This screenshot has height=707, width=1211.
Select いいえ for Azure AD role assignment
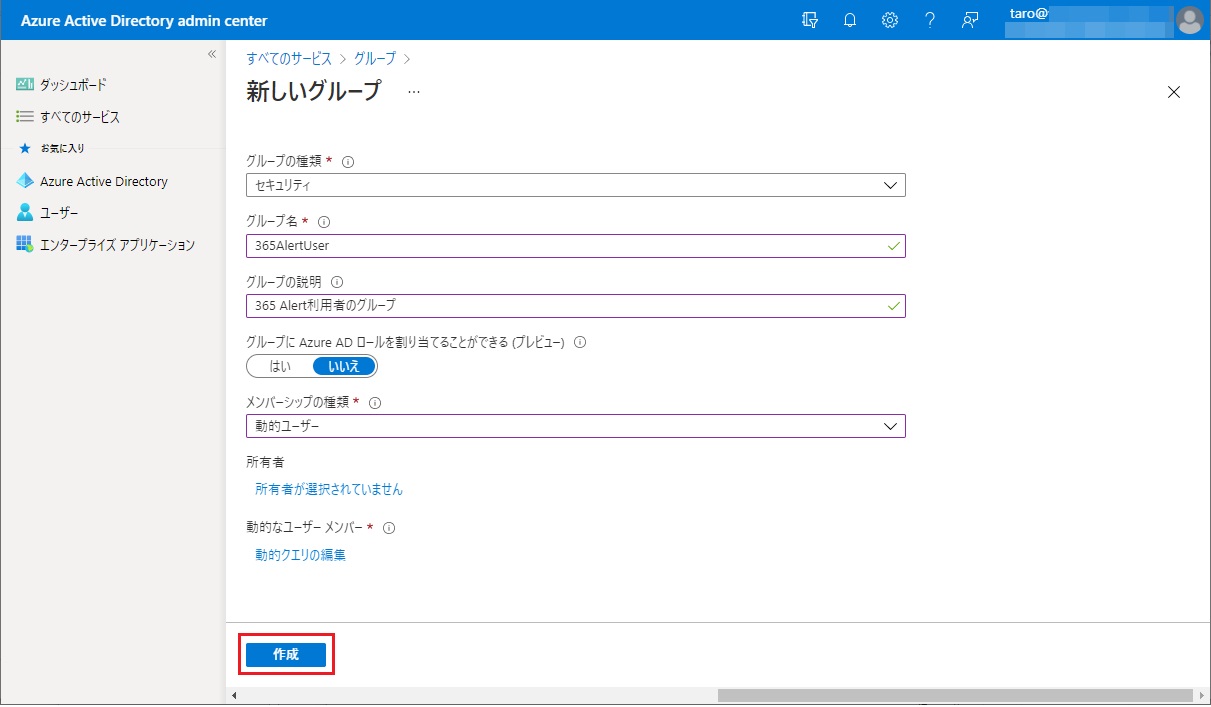click(344, 366)
